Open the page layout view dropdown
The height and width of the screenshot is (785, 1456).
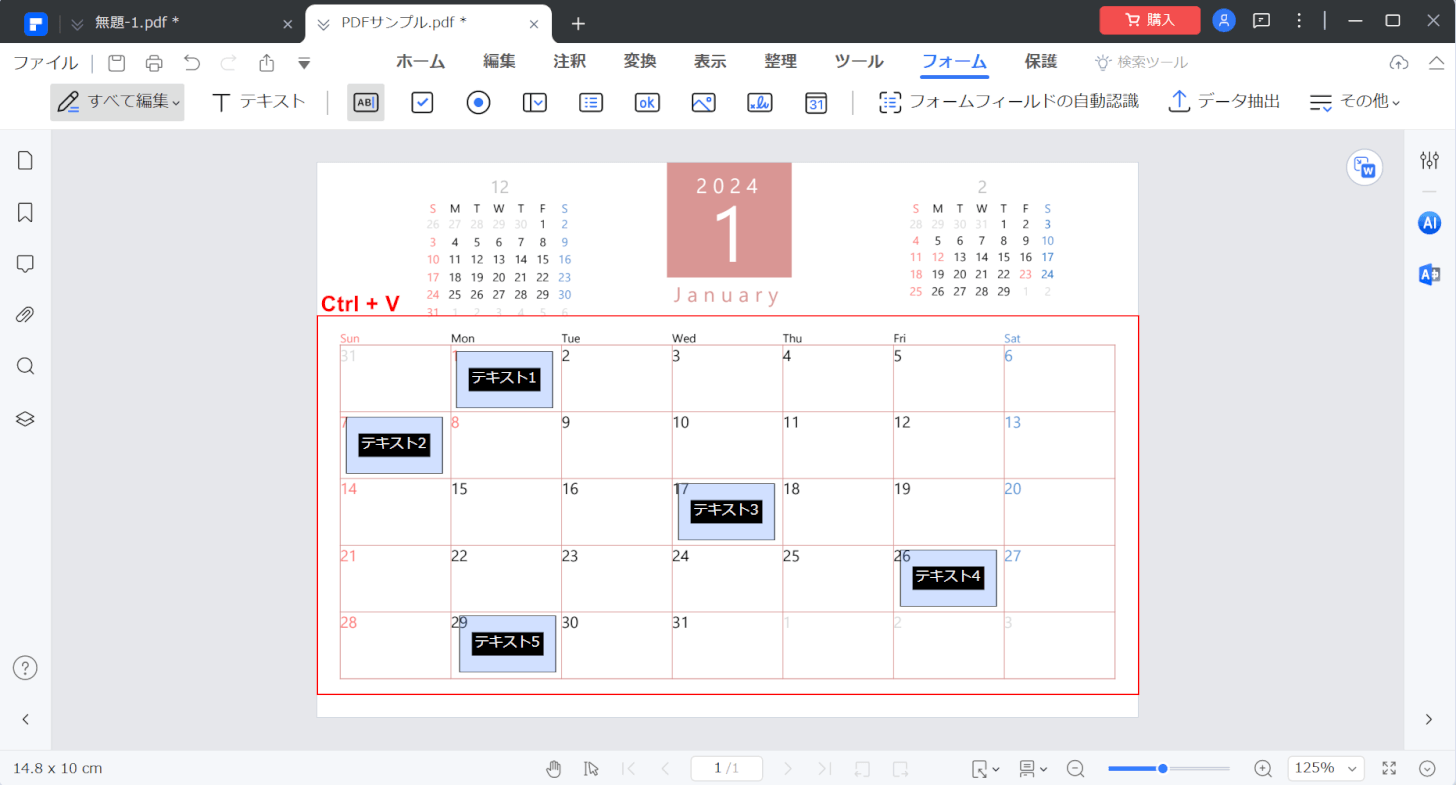(x=1033, y=768)
